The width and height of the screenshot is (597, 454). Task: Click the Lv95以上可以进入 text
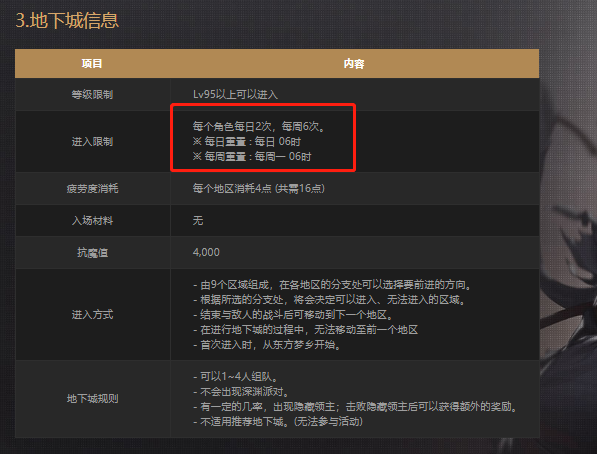pos(235,94)
